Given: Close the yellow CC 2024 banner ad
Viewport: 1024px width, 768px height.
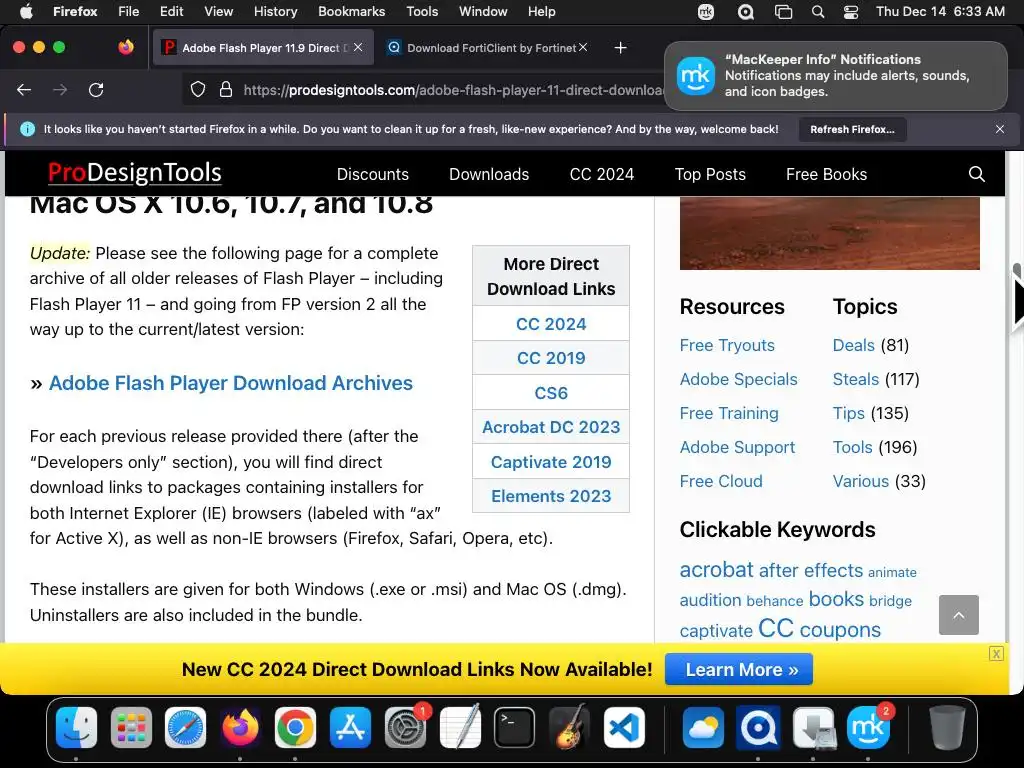Looking at the screenshot, I should pyautogui.click(x=996, y=654).
